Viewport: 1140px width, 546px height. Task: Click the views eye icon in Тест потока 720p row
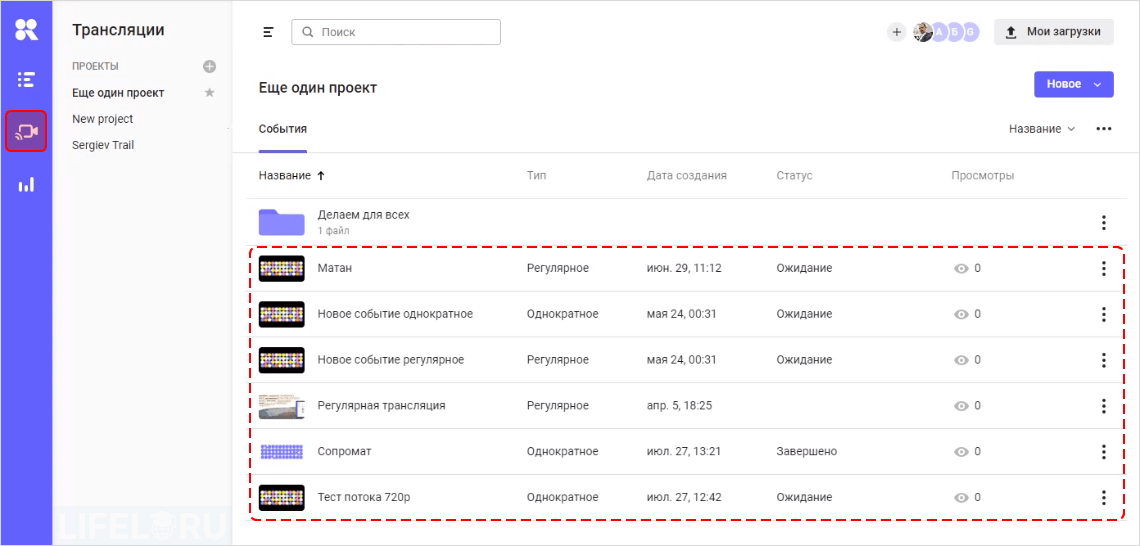[x=962, y=497]
